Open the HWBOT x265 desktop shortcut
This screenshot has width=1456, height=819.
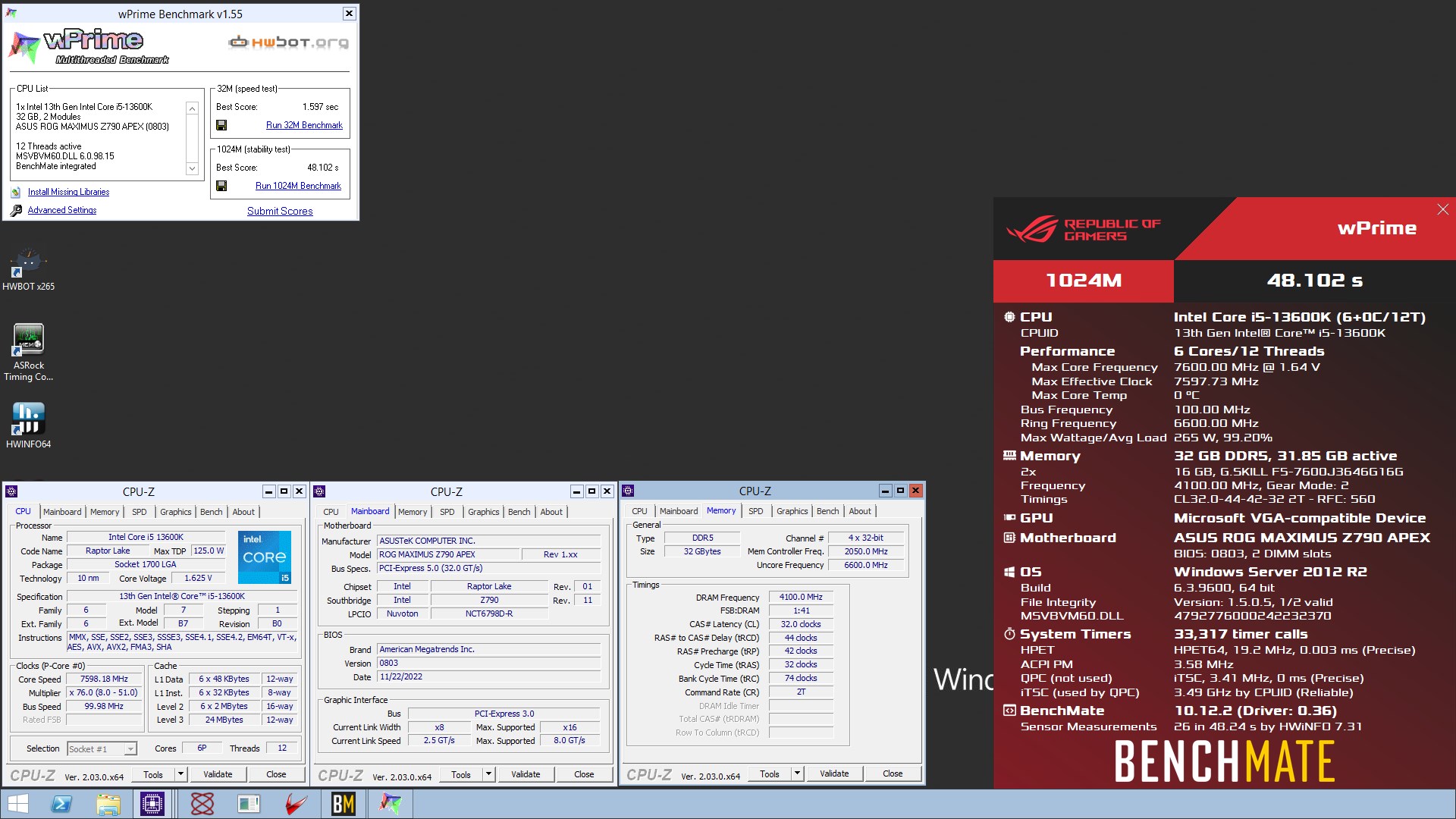point(28,270)
